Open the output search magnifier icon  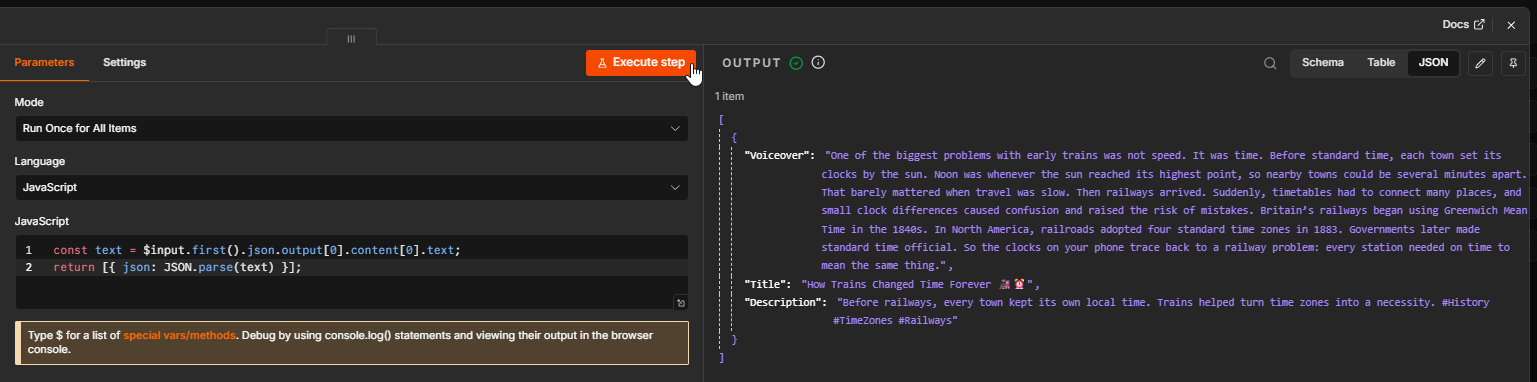point(1270,63)
